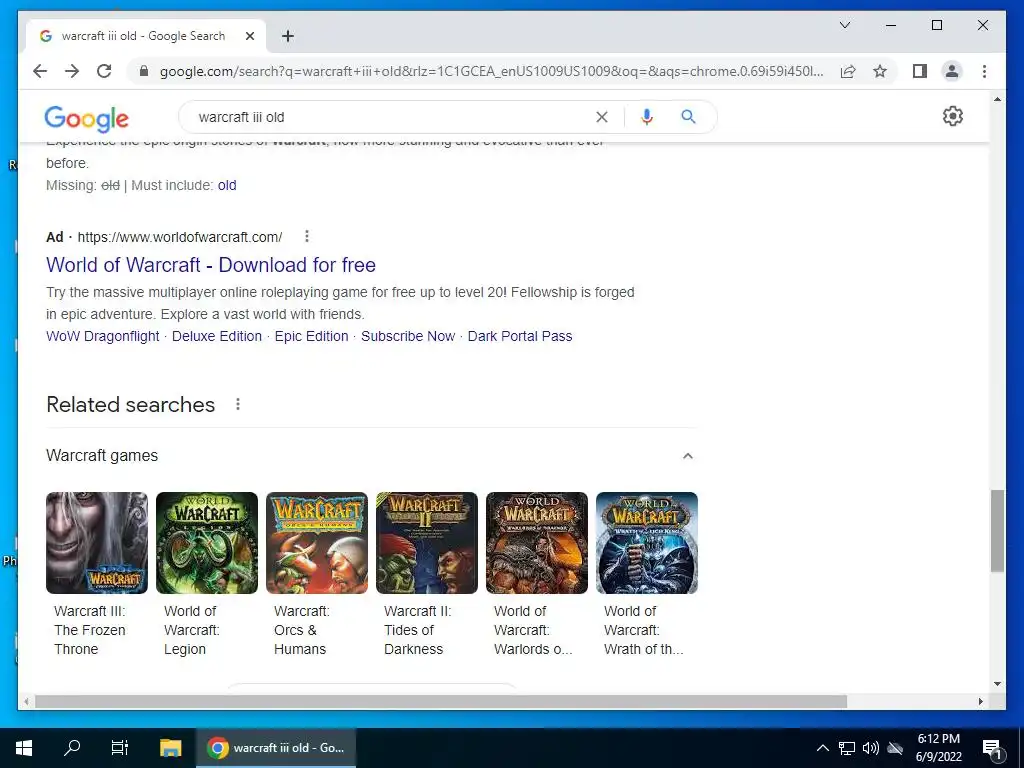This screenshot has width=1024, height=768.
Task: Select World of Warcraft: Warlords thumbnail
Action: [537, 543]
